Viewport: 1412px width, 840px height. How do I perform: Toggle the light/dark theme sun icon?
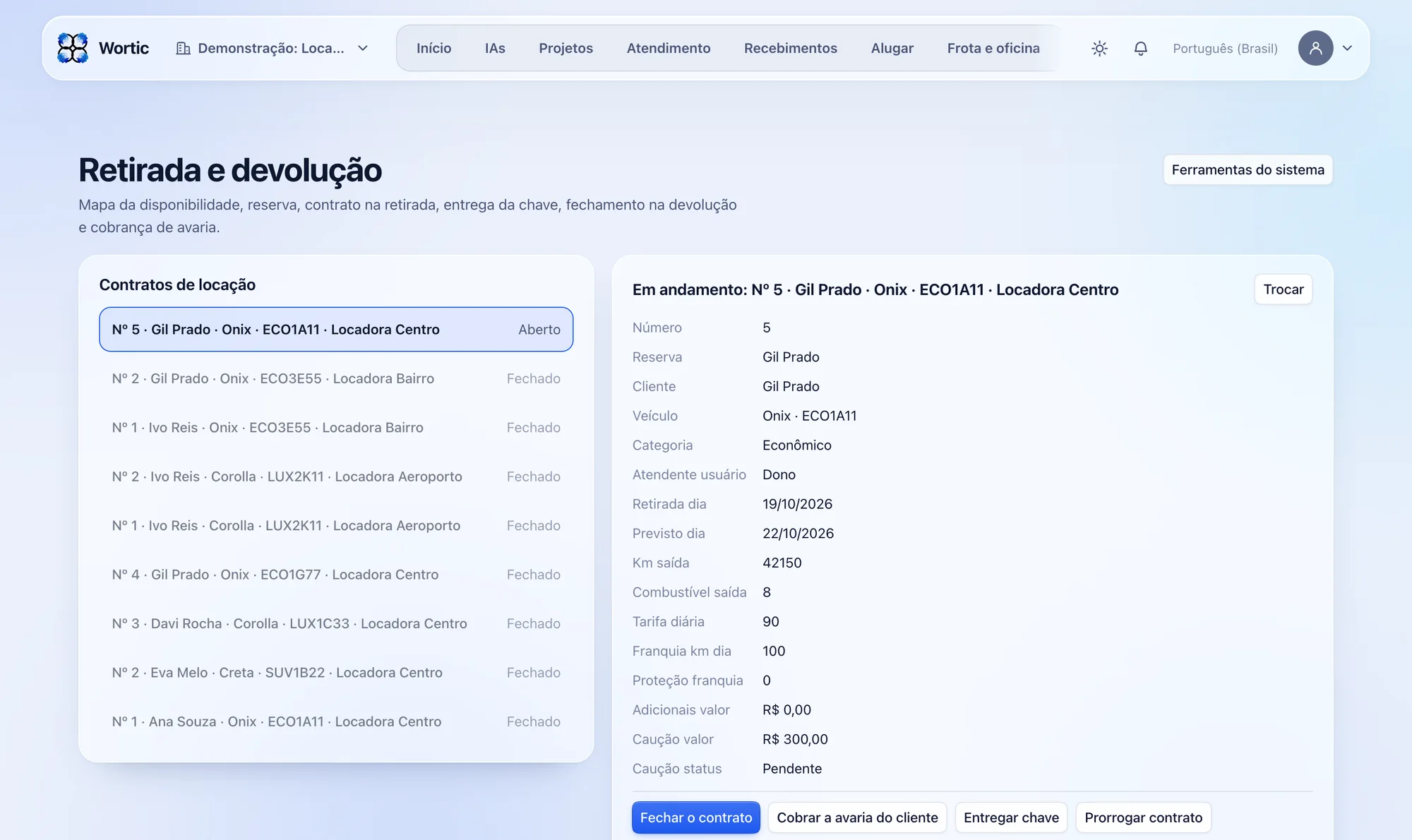click(1099, 48)
